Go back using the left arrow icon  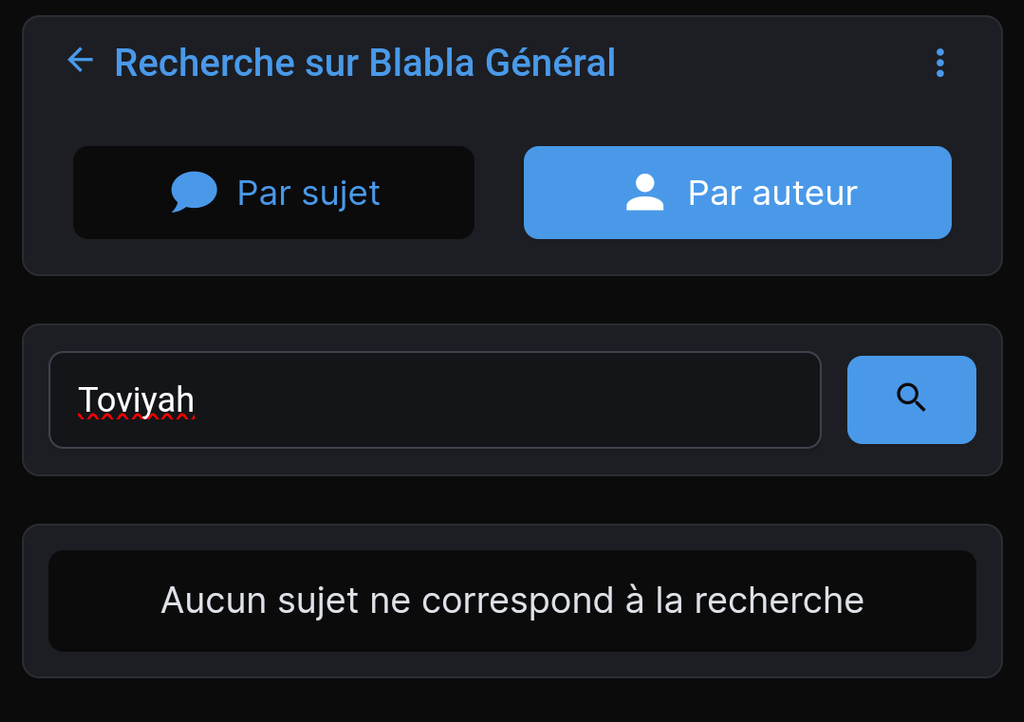click(x=80, y=61)
